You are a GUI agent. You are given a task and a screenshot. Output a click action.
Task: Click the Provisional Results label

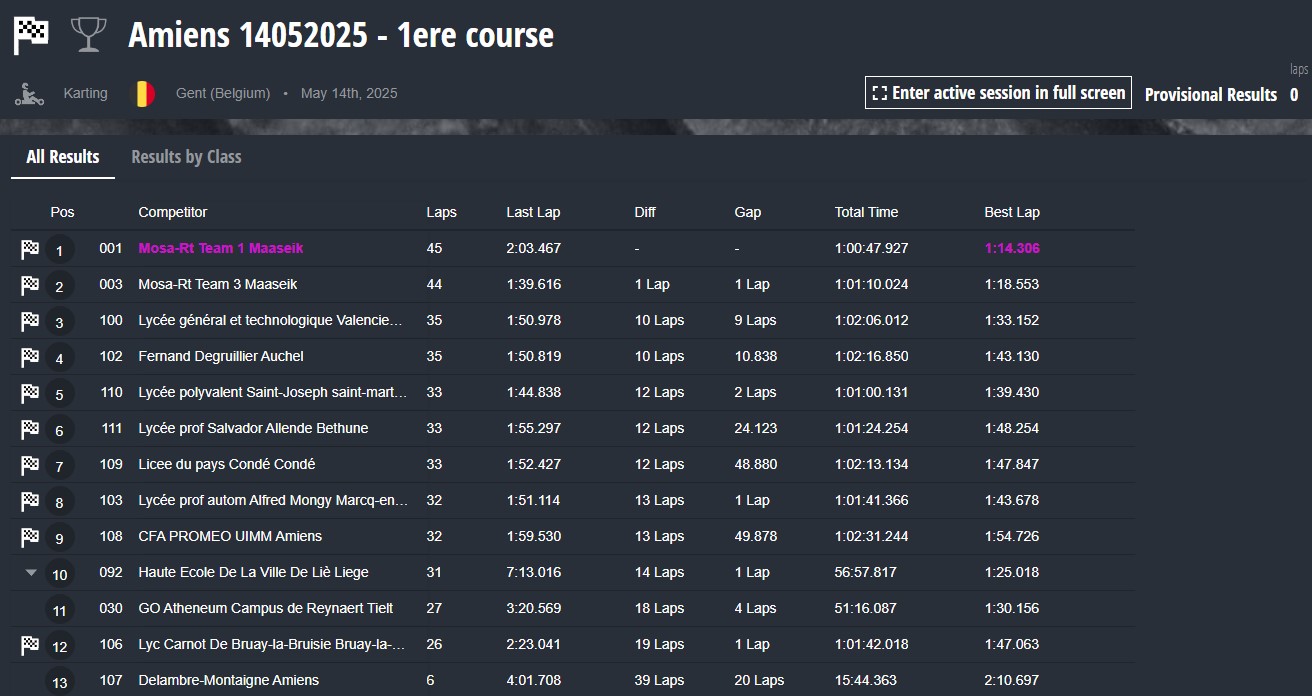pos(1210,95)
